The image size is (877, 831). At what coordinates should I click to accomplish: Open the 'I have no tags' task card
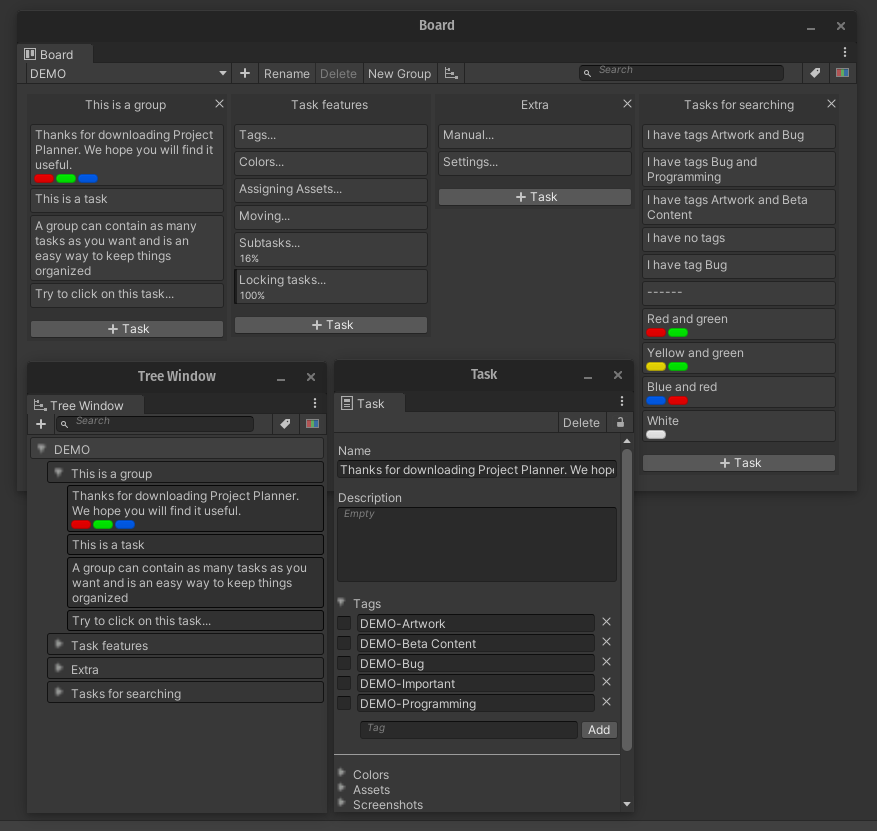739,239
